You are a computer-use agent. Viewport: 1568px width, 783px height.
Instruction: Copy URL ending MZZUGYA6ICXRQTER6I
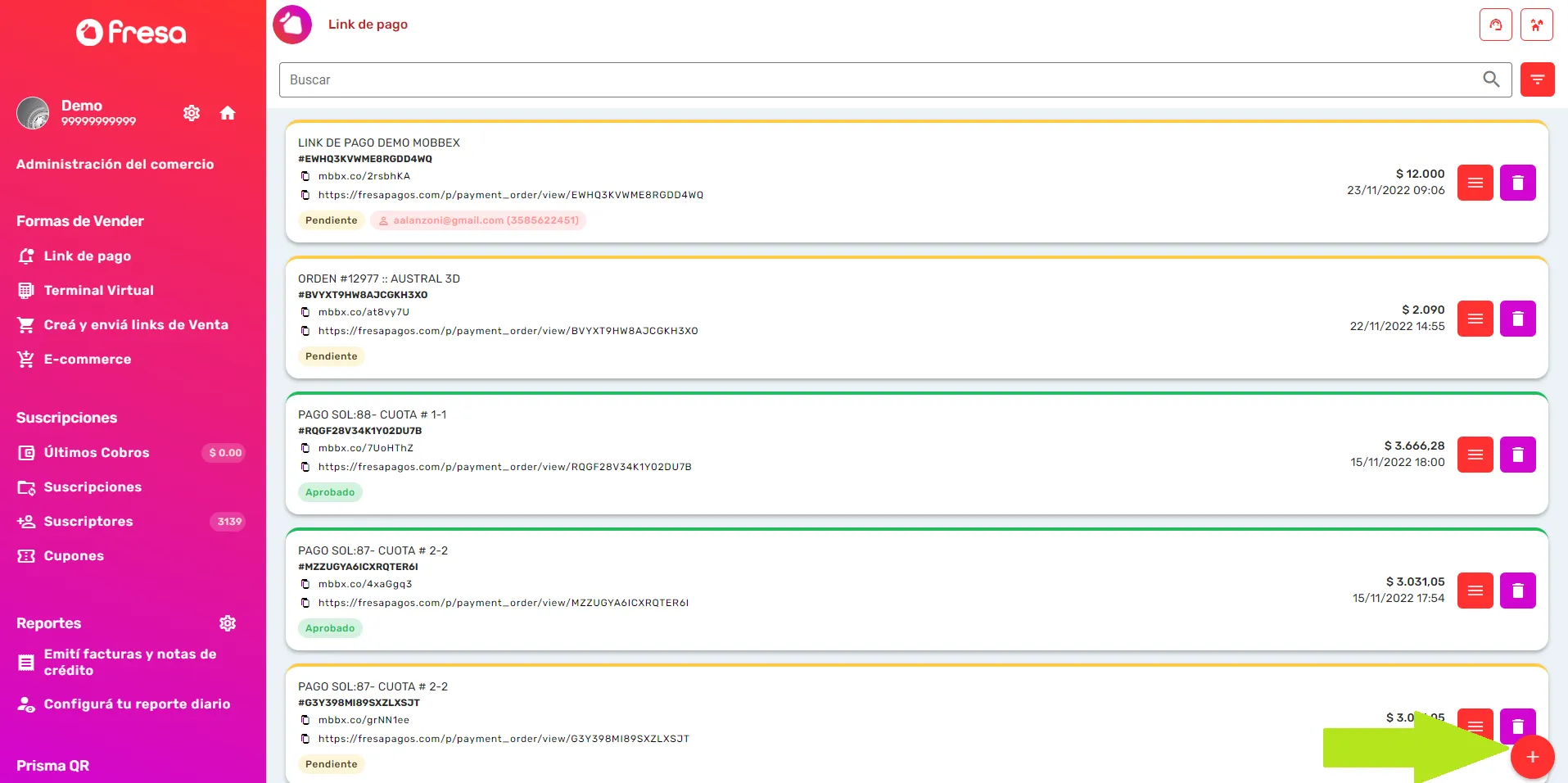305,603
